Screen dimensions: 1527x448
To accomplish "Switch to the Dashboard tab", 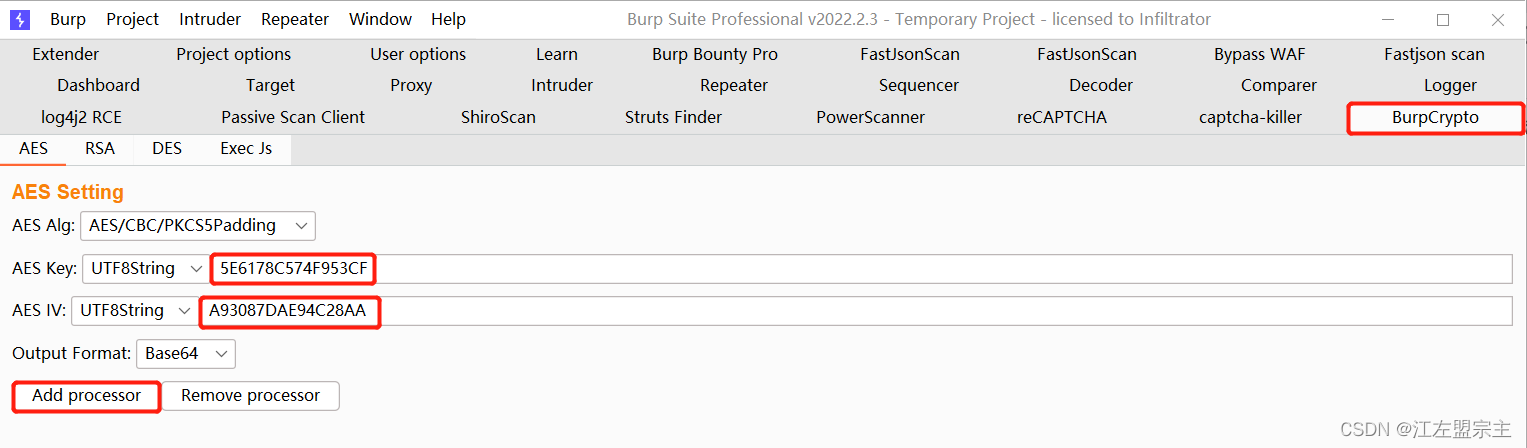I will (98, 86).
